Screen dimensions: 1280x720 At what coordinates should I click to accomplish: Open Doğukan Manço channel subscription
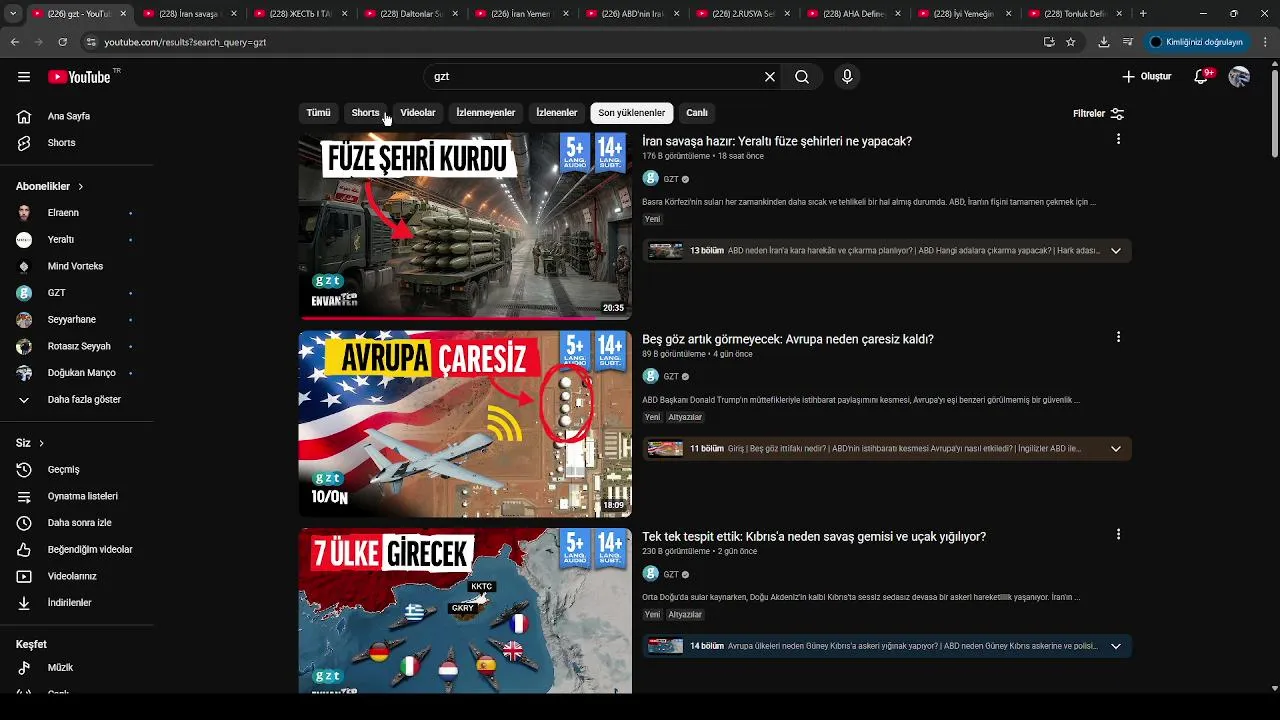[76, 373]
